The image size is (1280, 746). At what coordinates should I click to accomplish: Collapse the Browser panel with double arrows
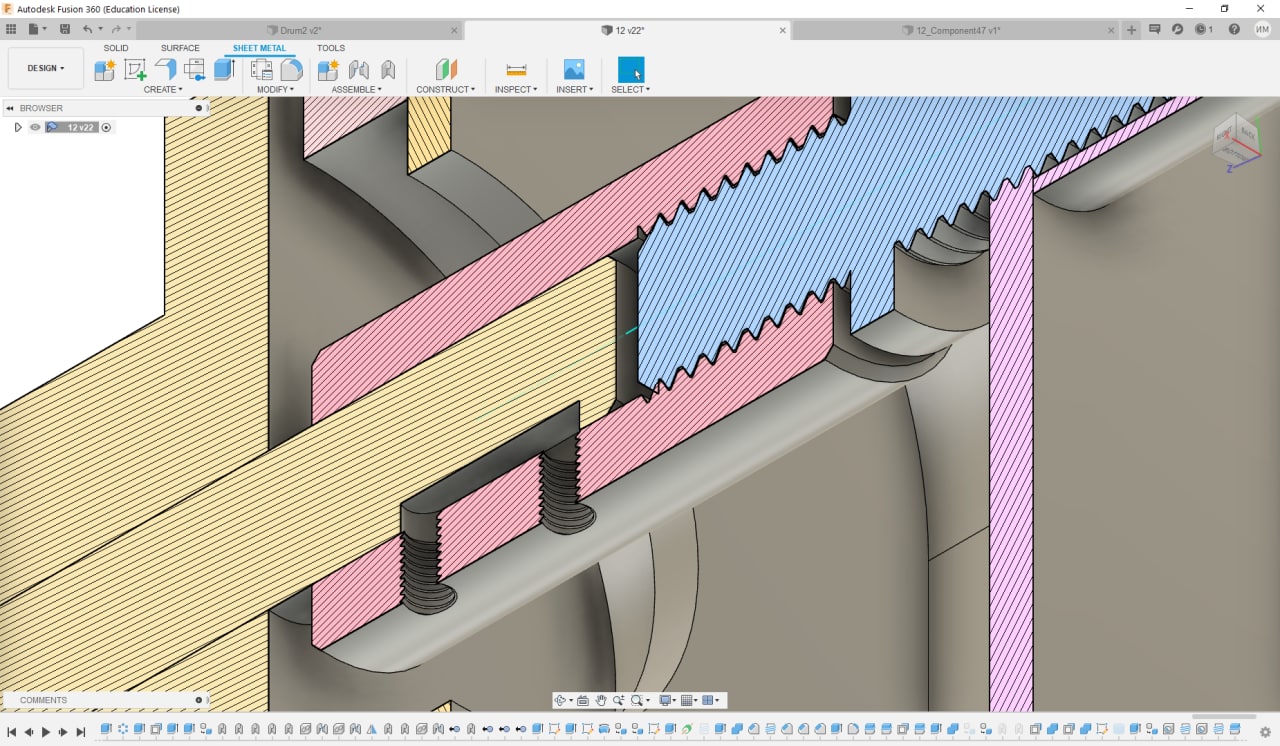click(10, 108)
